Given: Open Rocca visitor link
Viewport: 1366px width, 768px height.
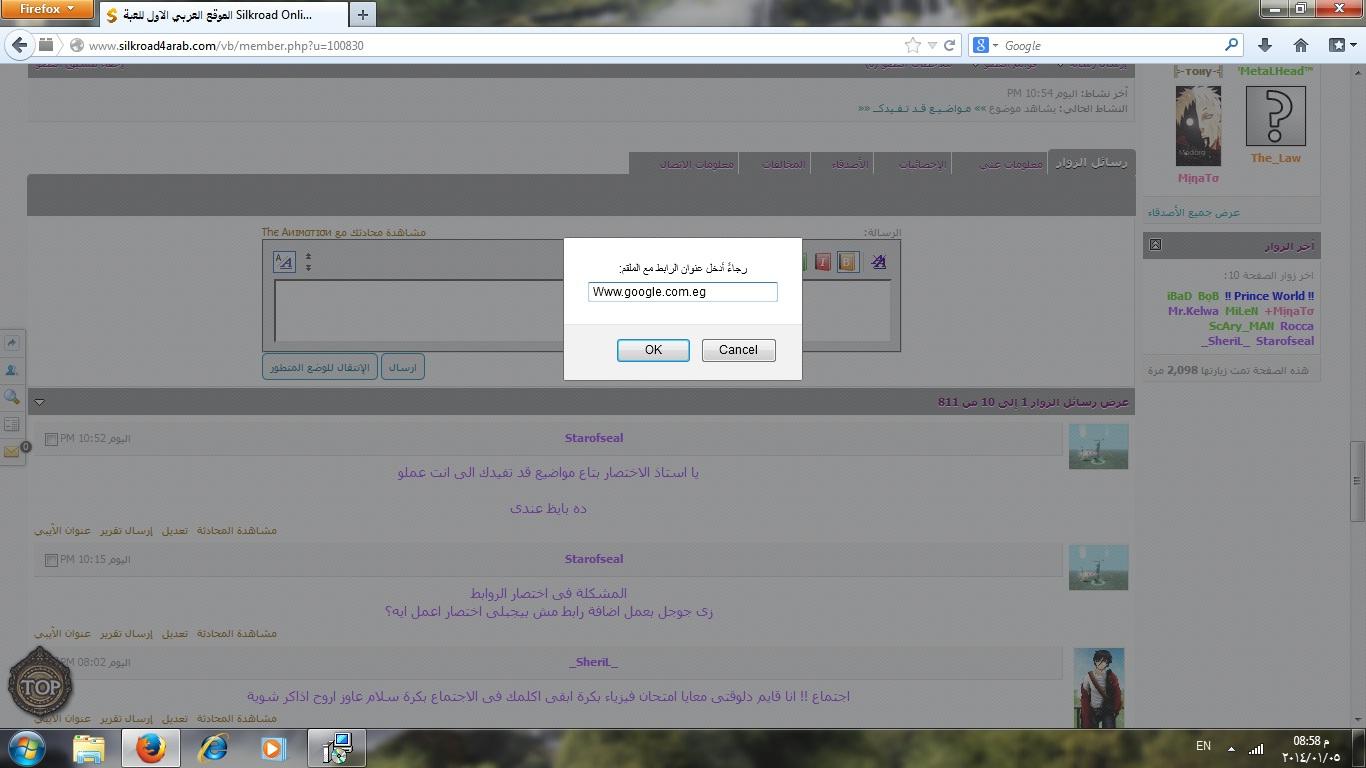Looking at the screenshot, I should click(1296, 326).
